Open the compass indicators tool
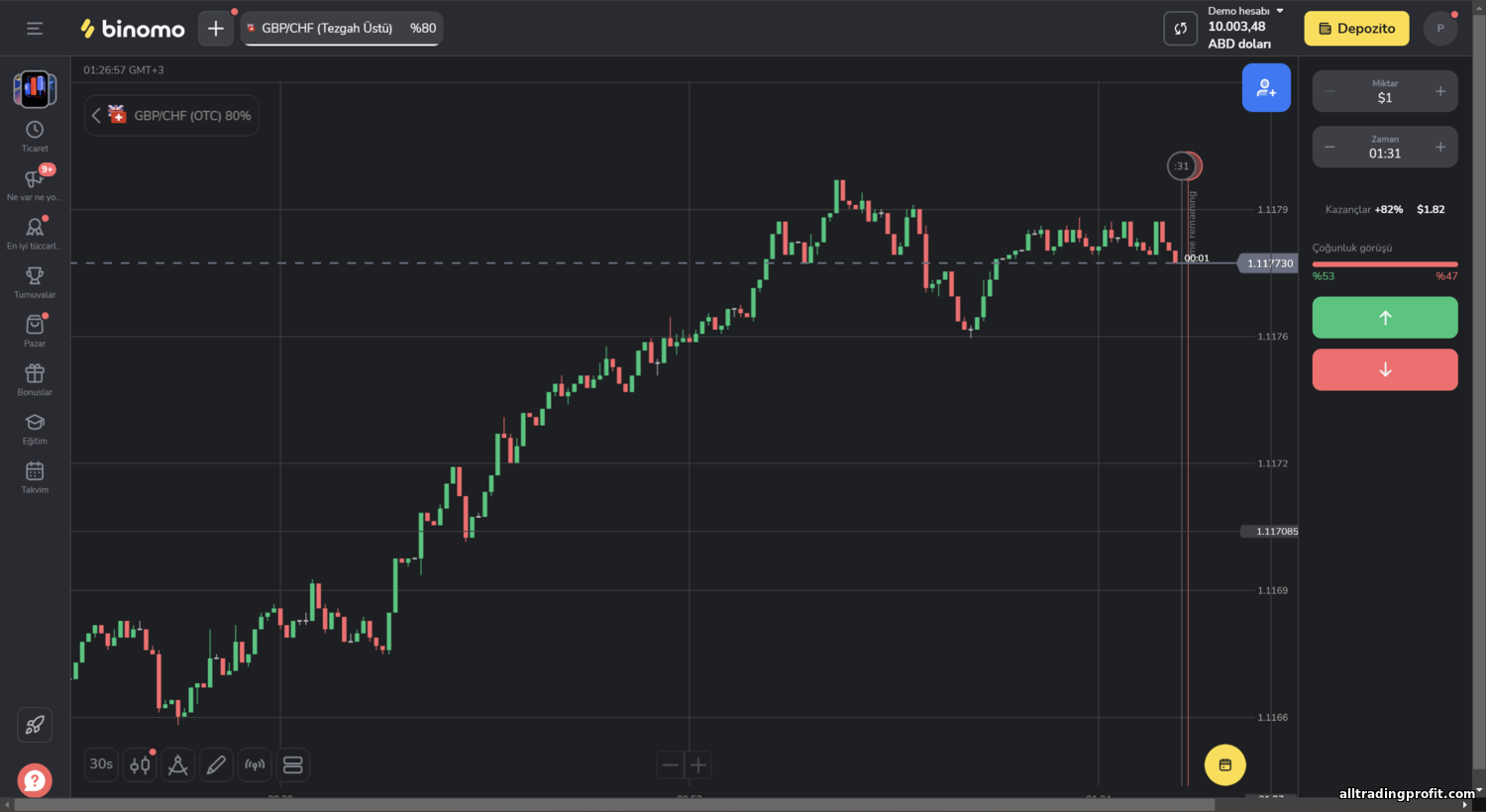The height and width of the screenshot is (812, 1486). click(x=178, y=764)
